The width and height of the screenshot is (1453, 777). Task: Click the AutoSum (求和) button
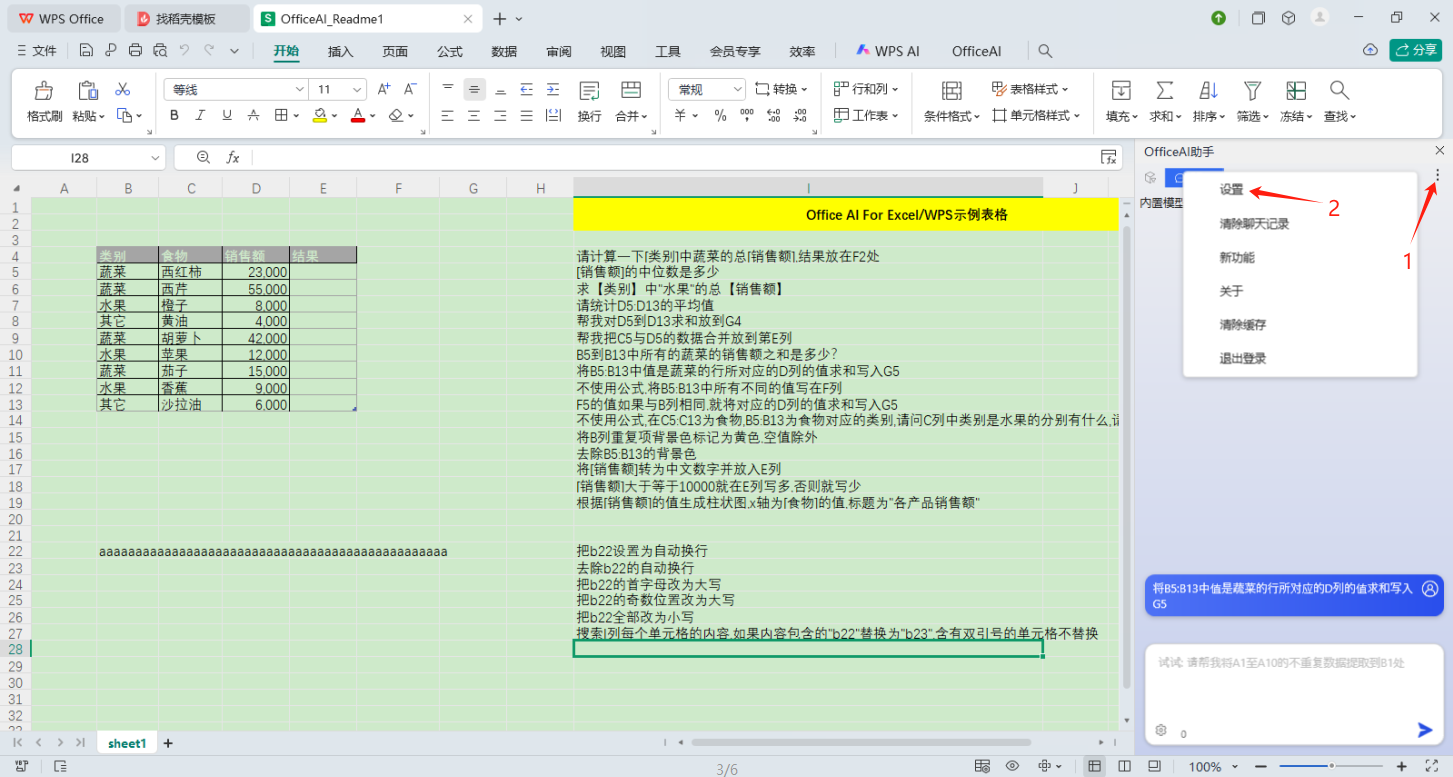[1165, 101]
